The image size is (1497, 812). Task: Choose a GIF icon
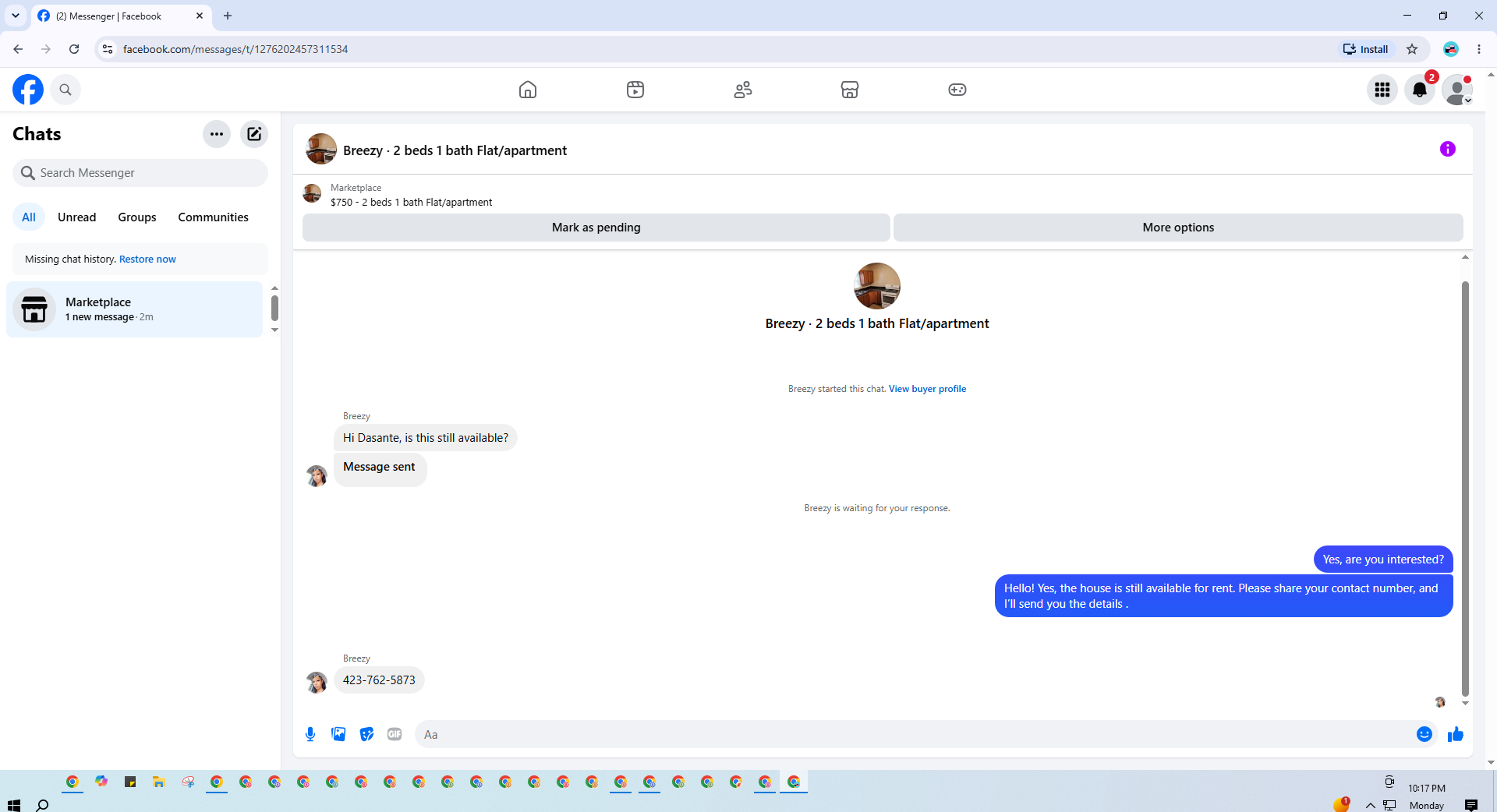click(x=395, y=734)
